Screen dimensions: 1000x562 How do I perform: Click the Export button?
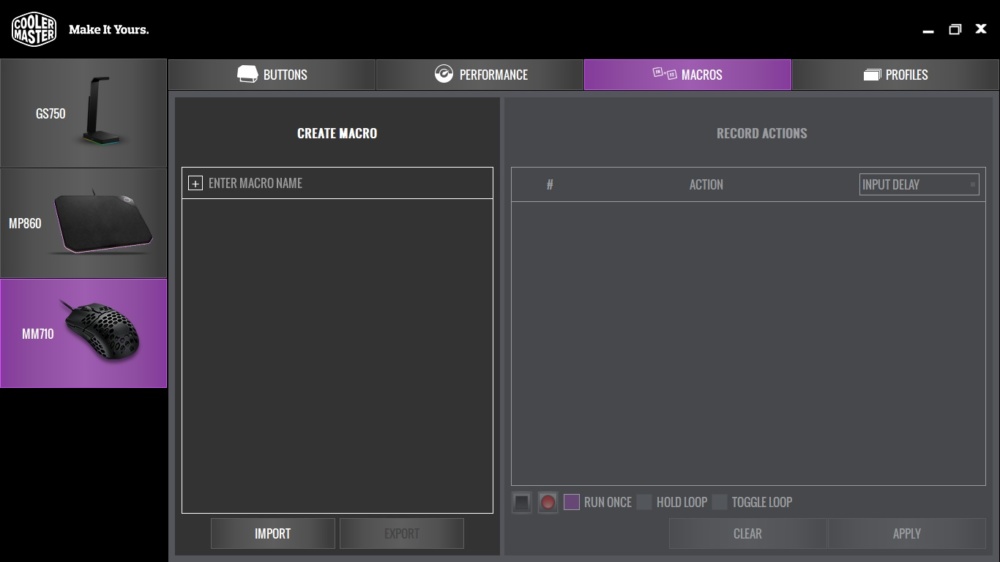[402, 533]
